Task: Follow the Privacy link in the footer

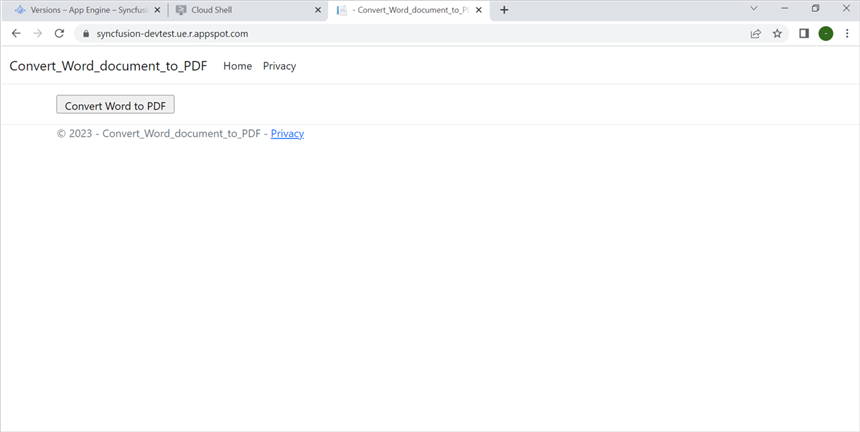Action: 287,134
